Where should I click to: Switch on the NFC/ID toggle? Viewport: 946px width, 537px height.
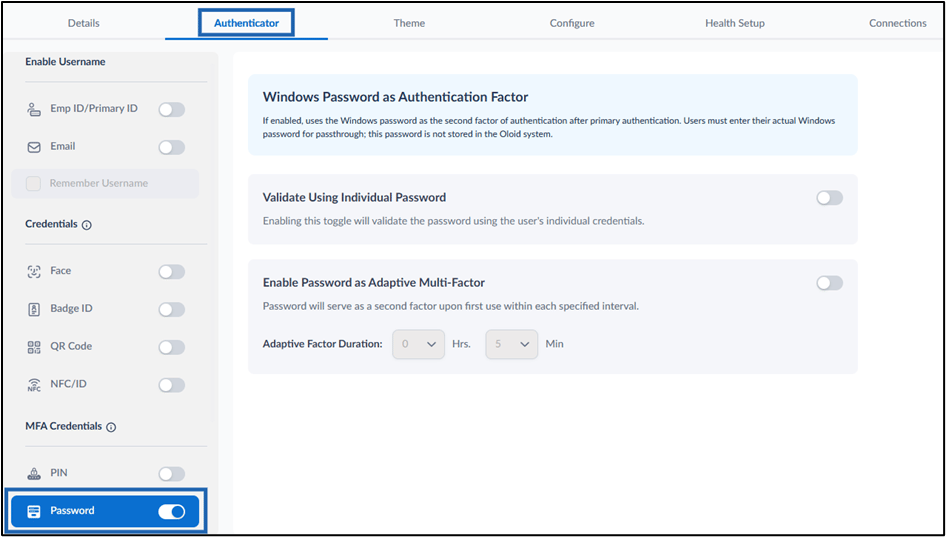coord(171,385)
